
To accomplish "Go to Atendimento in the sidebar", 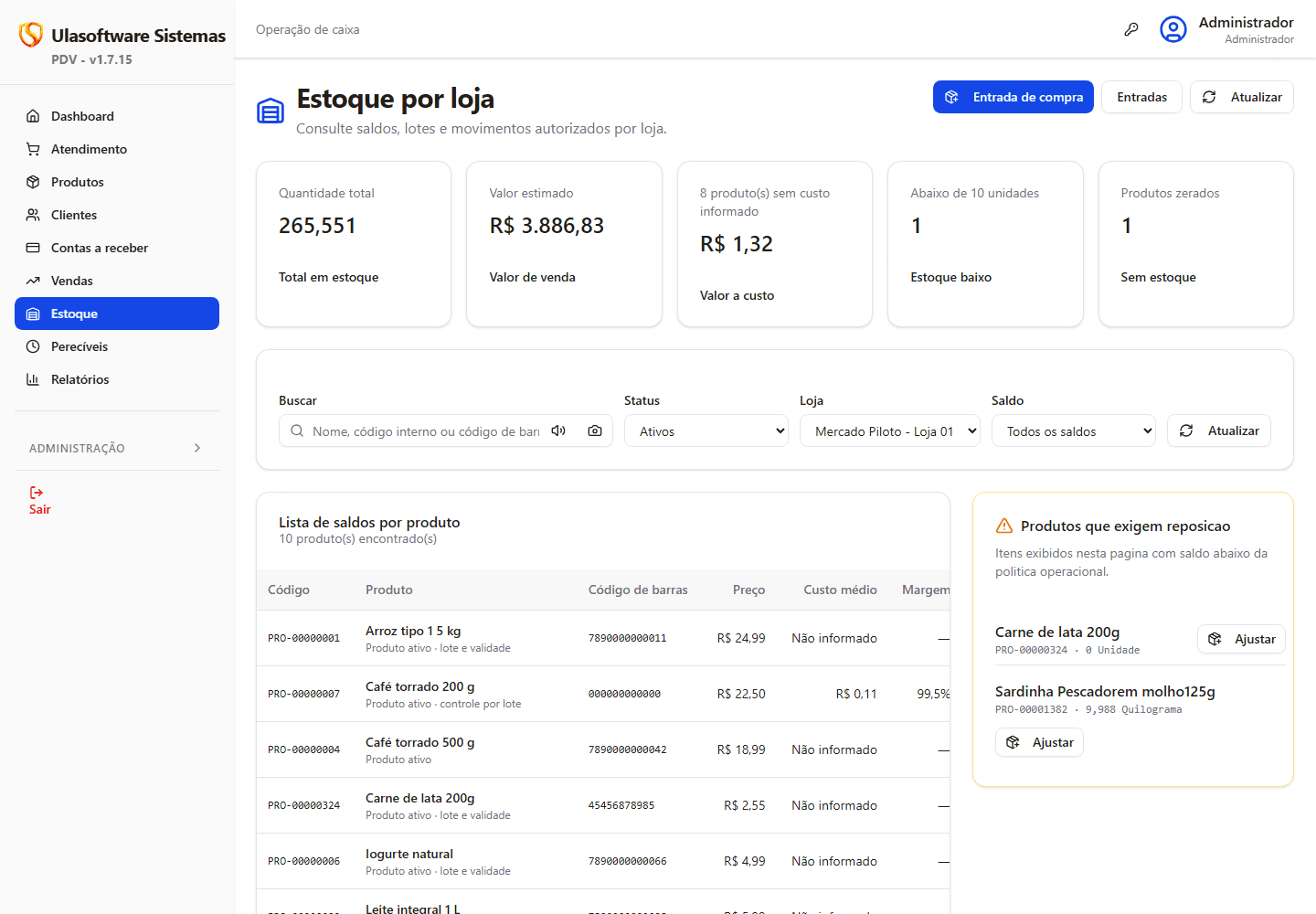I will point(117,149).
